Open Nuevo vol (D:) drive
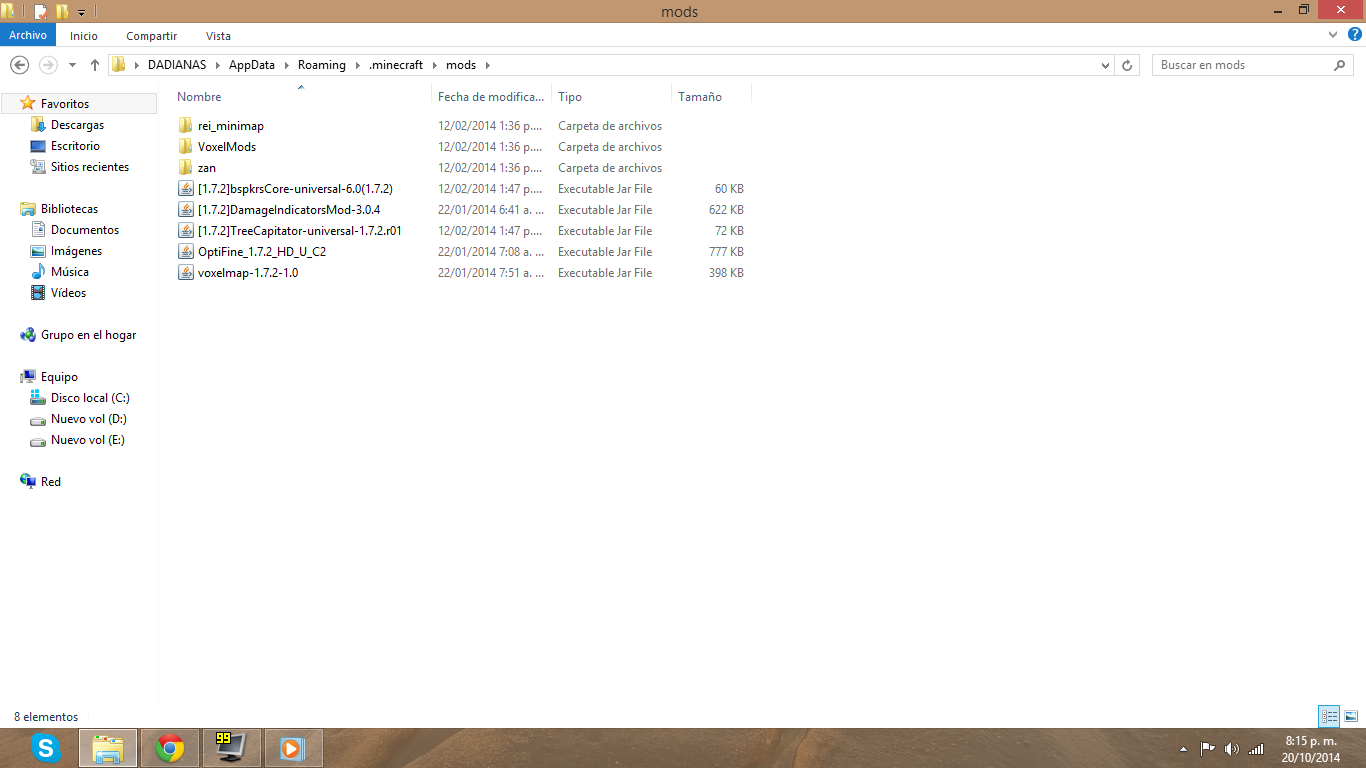Image resolution: width=1366 pixels, height=768 pixels. click(x=88, y=419)
